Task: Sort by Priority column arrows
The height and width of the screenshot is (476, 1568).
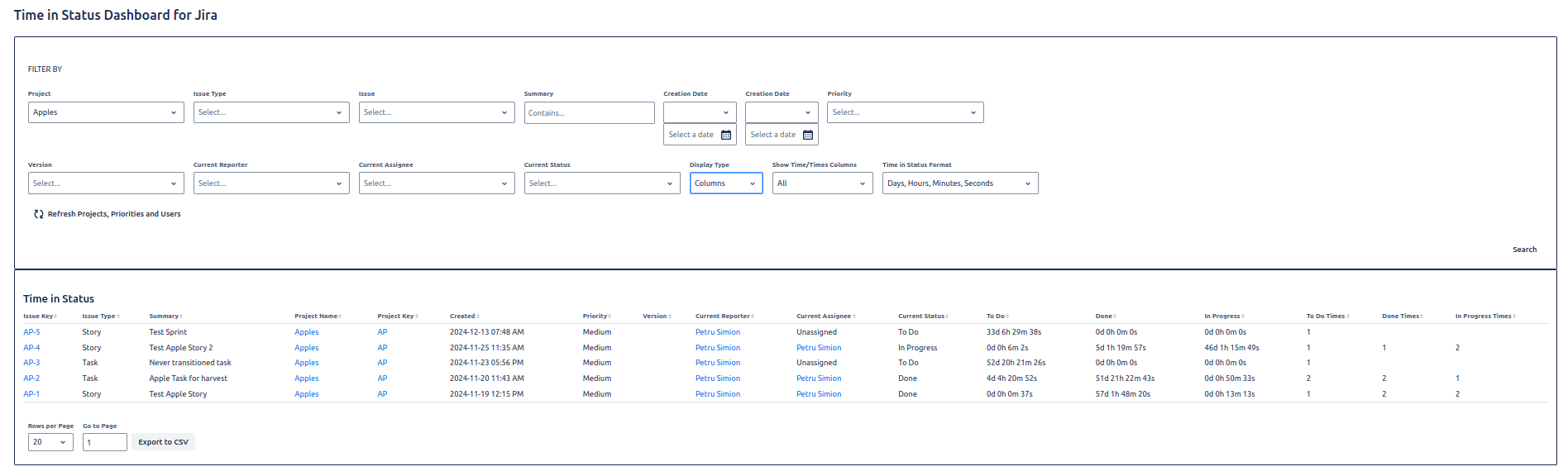Action: [x=610, y=317]
